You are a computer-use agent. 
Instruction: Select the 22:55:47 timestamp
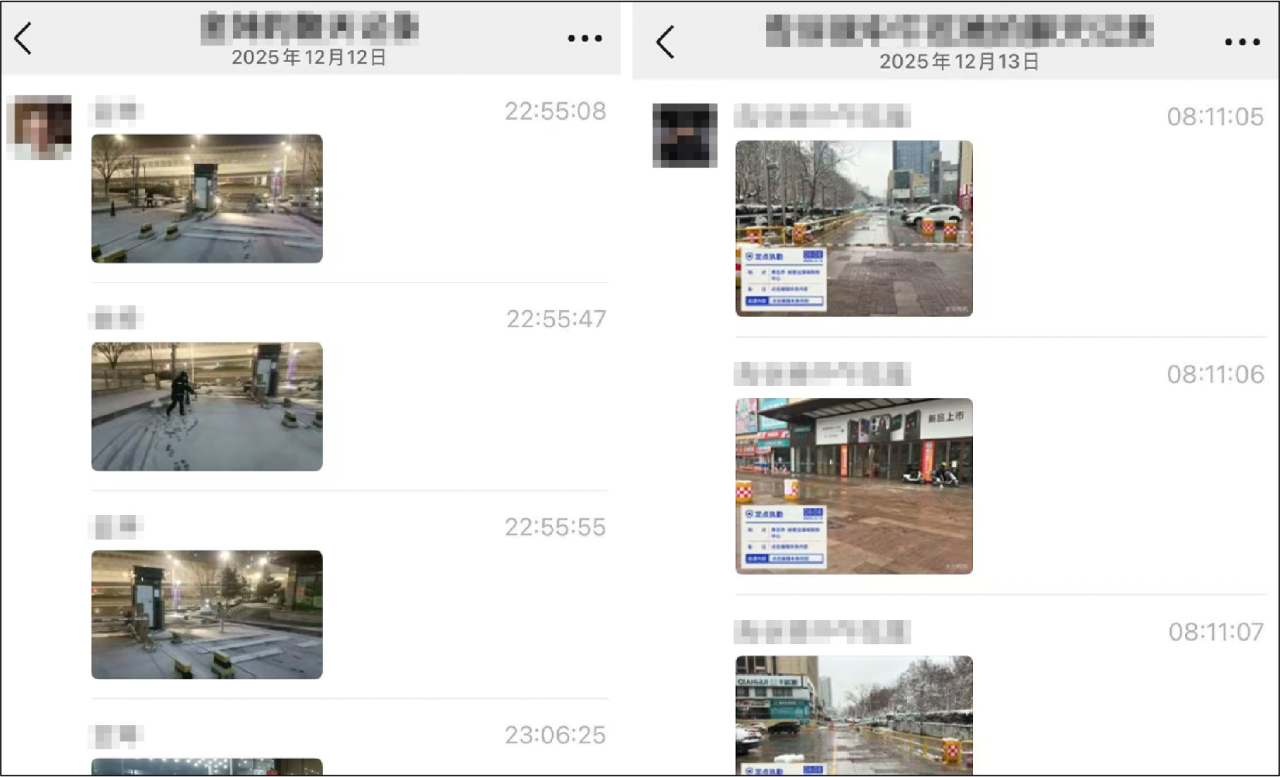(x=556, y=319)
